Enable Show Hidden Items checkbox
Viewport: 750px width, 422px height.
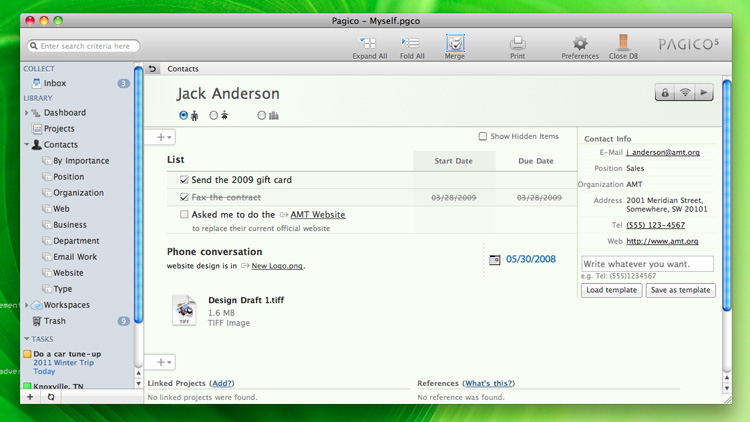click(483, 136)
